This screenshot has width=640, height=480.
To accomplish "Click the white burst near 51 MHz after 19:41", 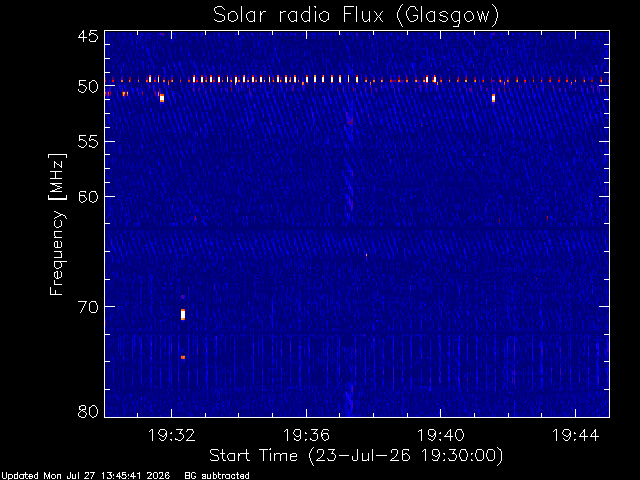I will coord(493,98).
